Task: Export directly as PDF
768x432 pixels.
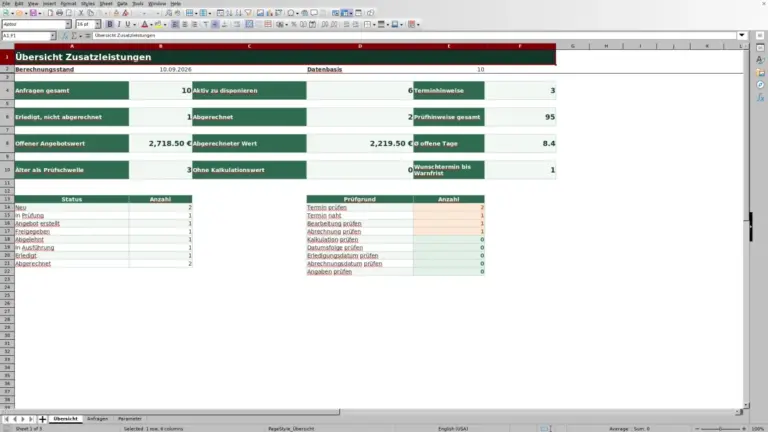Action: coord(50,13)
